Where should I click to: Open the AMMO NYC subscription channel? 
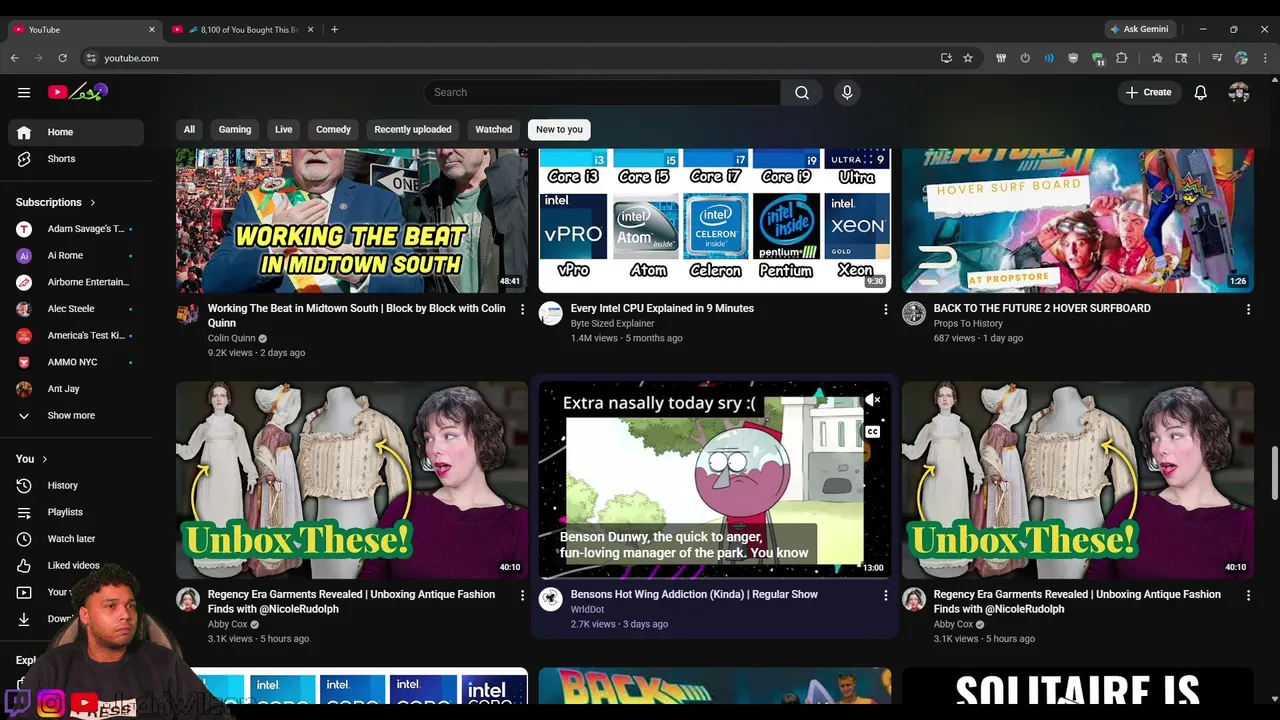(76, 362)
